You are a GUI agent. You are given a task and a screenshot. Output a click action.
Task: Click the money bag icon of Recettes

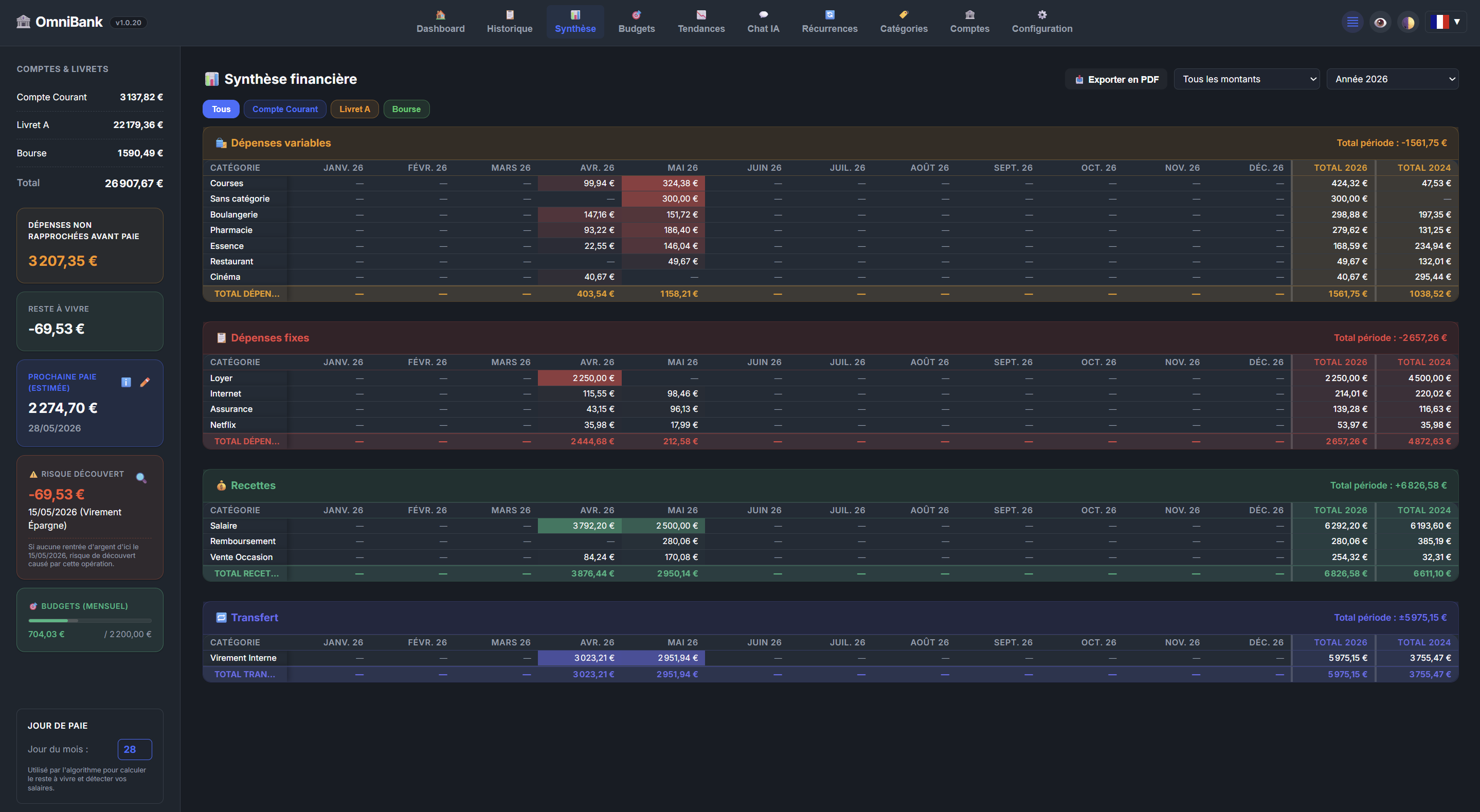tap(221, 485)
